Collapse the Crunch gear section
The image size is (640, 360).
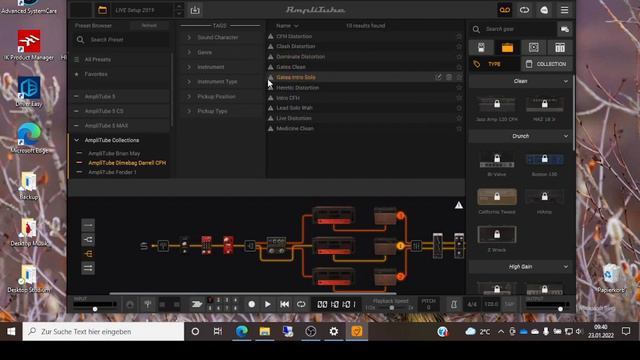[x=566, y=136]
